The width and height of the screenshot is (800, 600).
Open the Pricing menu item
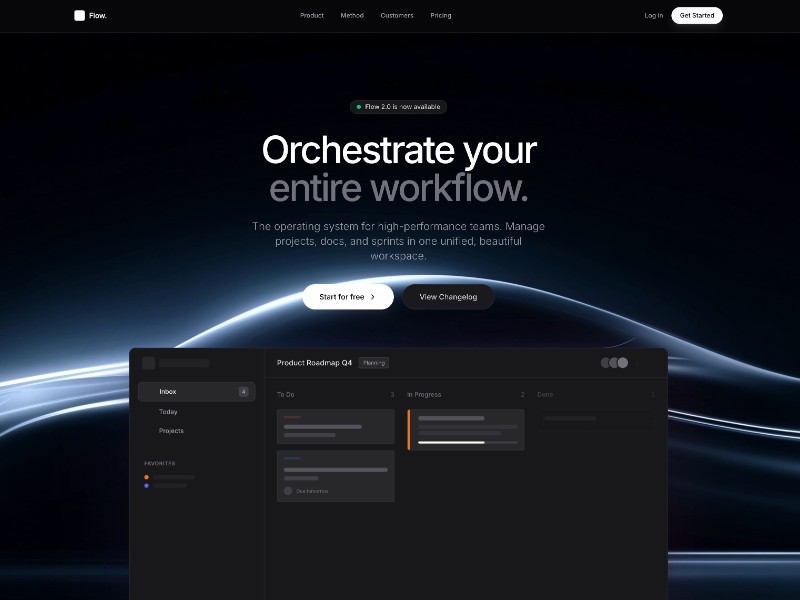point(441,16)
